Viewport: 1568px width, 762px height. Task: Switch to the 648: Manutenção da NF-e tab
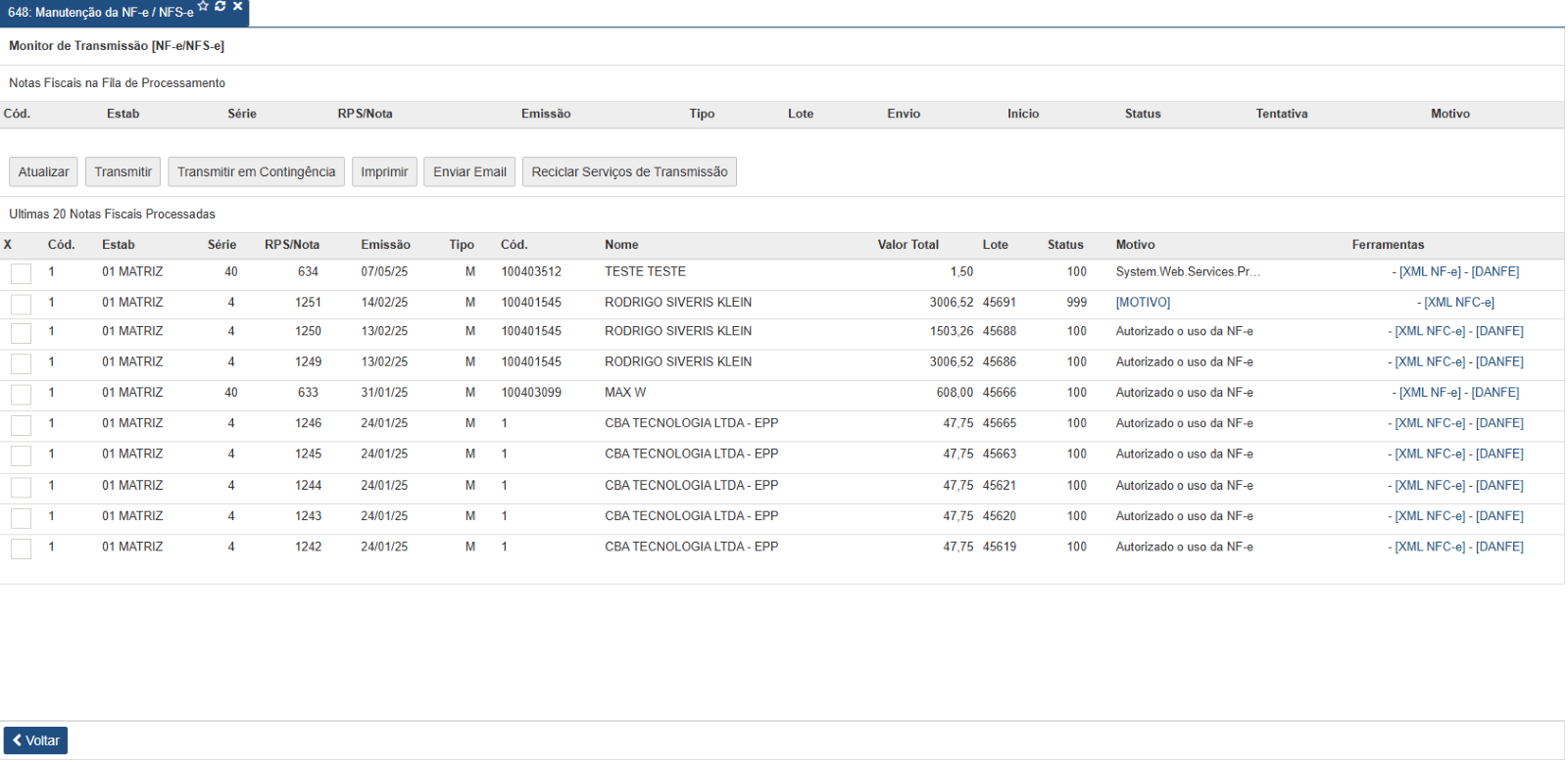tap(100, 13)
